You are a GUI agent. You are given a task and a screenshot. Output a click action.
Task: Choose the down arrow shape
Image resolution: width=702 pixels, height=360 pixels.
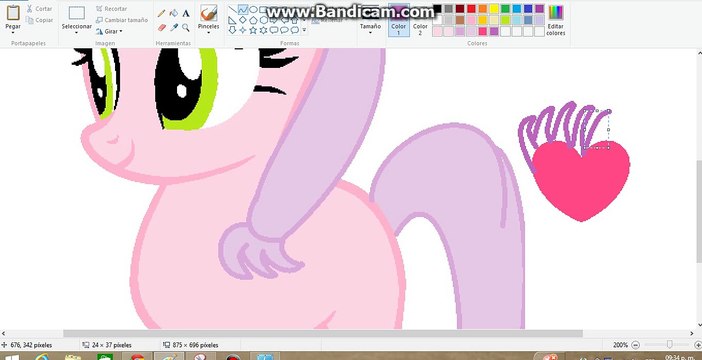[x=232, y=30]
